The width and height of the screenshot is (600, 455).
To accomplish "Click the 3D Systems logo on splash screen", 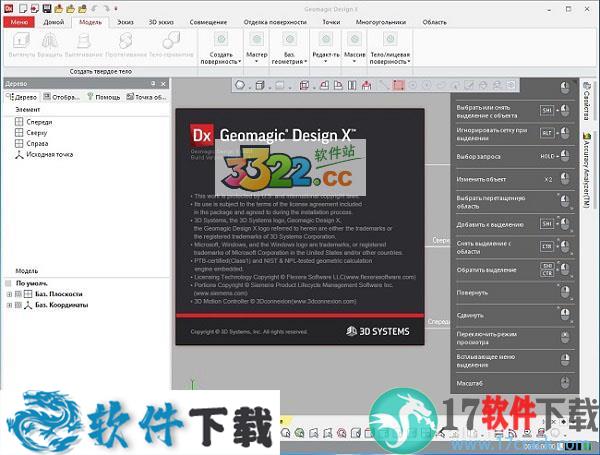I will tap(378, 331).
